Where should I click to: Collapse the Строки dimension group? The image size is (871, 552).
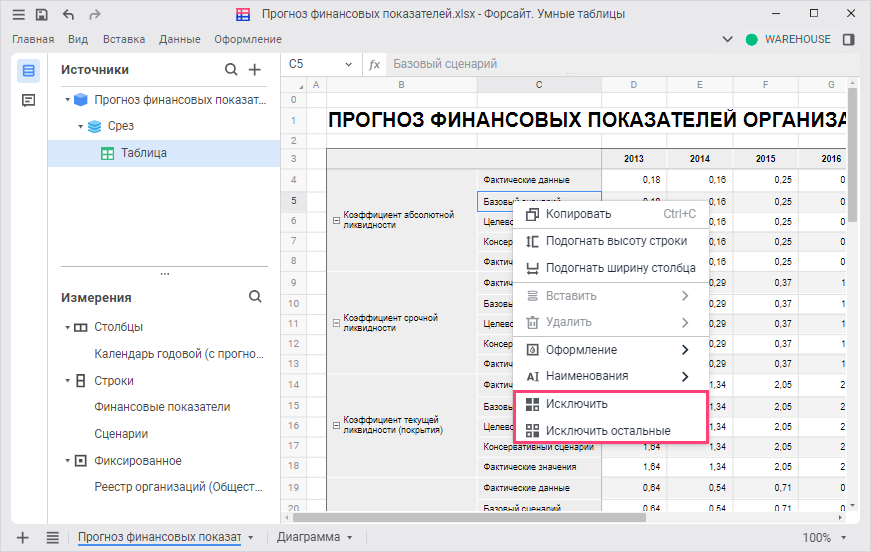(67, 381)
